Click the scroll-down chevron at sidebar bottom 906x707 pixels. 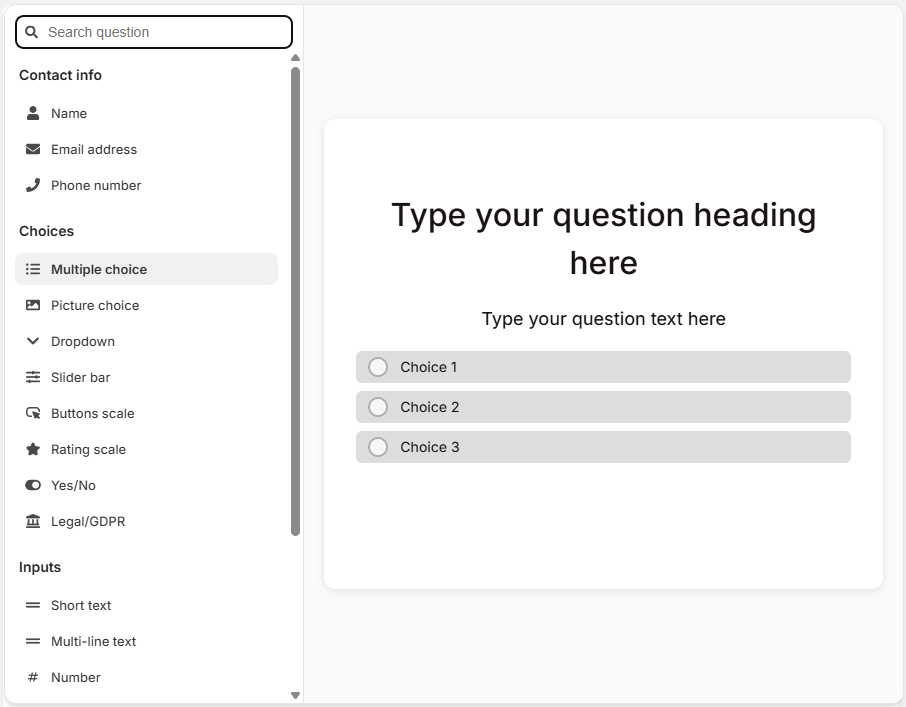pyautogui.click(x=295, y=694)
